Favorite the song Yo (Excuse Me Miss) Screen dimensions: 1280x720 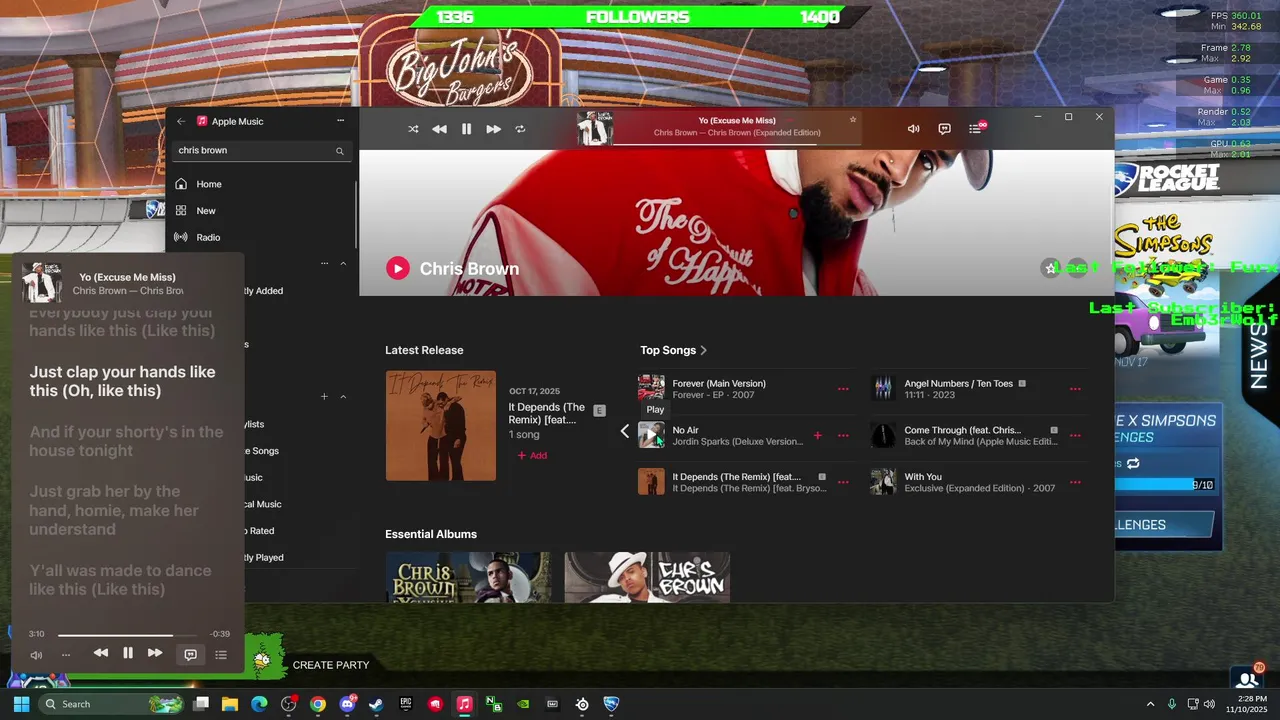(x=853, y=120)
